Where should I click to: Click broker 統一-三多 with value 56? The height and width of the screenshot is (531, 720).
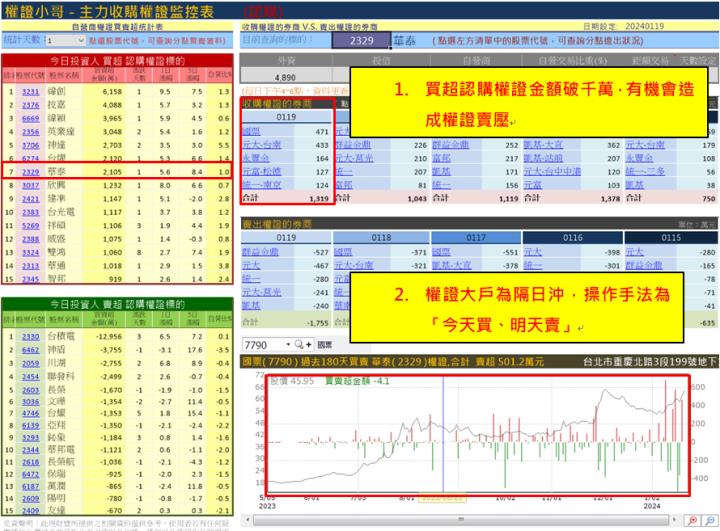(x=645, y=171)
